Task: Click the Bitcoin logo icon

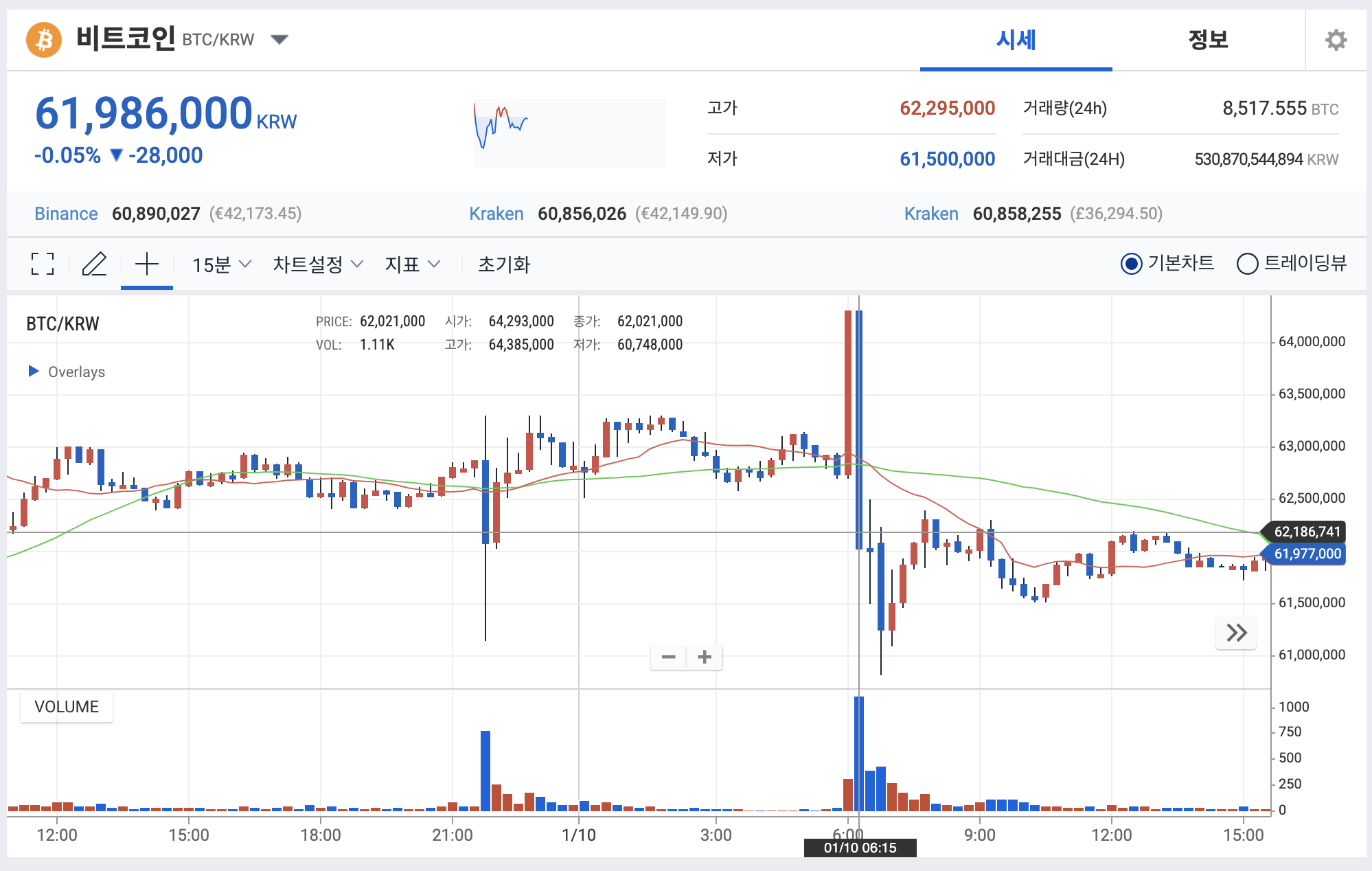Action: coord(44,40)
